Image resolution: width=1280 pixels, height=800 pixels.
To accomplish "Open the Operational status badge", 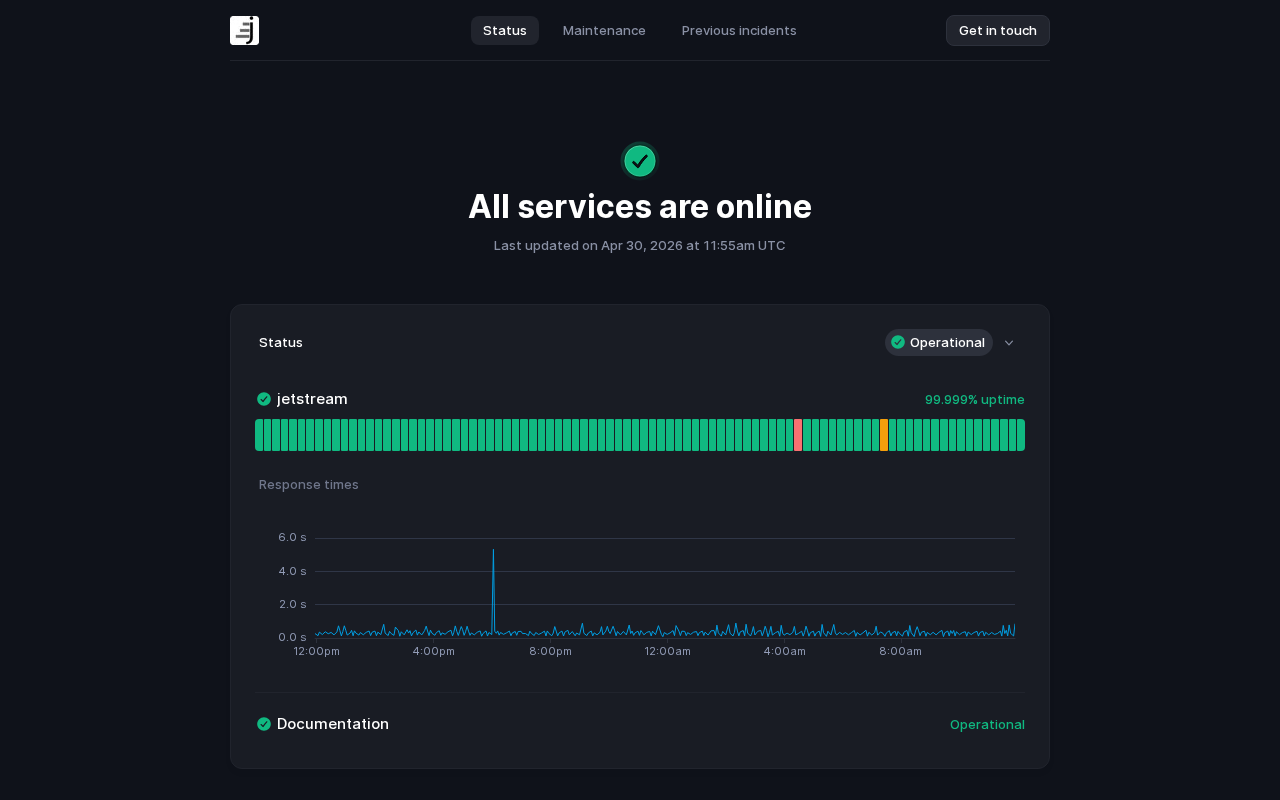I will point(939,342).
